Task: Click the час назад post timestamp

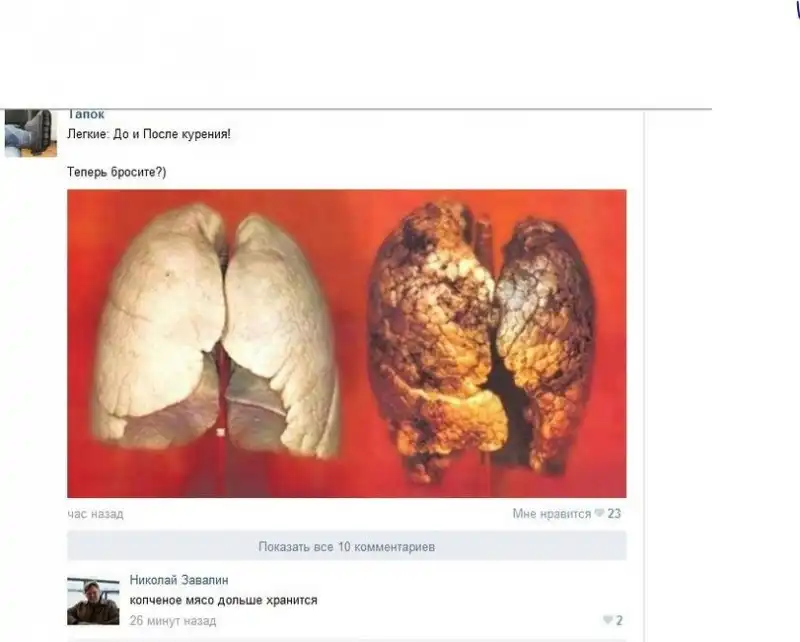Action: (95, 514)
